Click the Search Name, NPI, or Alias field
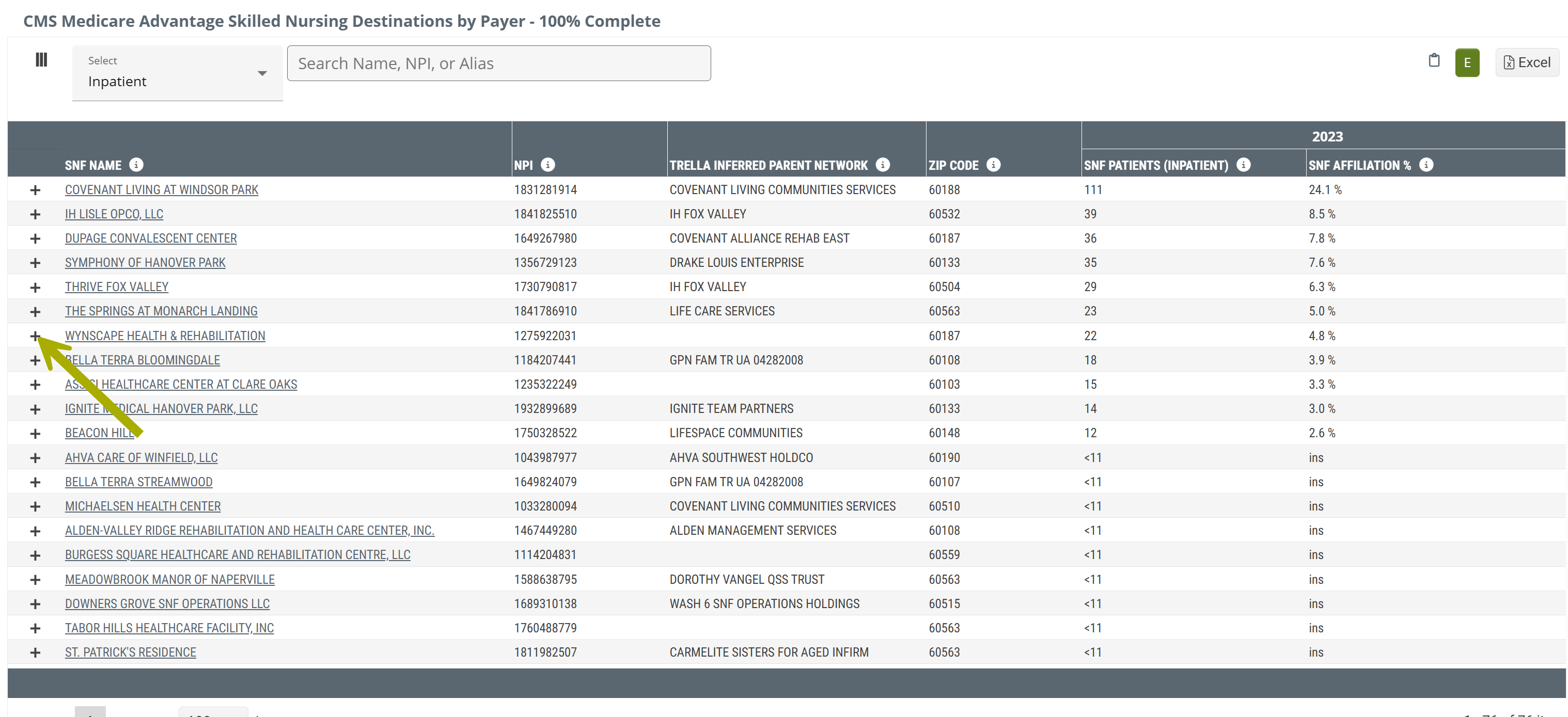1568x717 pixels. [498, 63]
